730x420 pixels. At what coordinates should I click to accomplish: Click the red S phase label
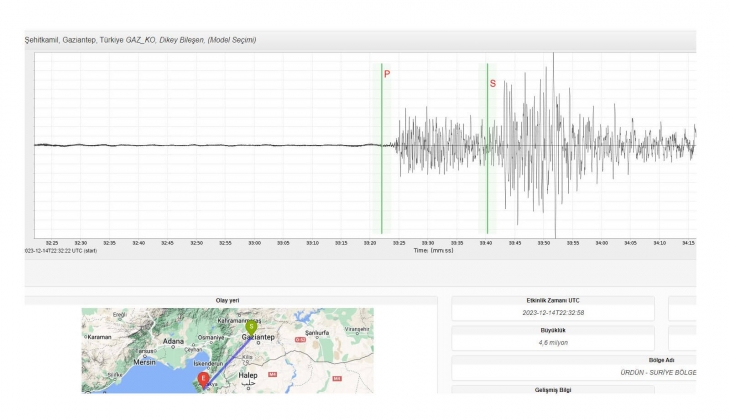click(x=492, y=83)
